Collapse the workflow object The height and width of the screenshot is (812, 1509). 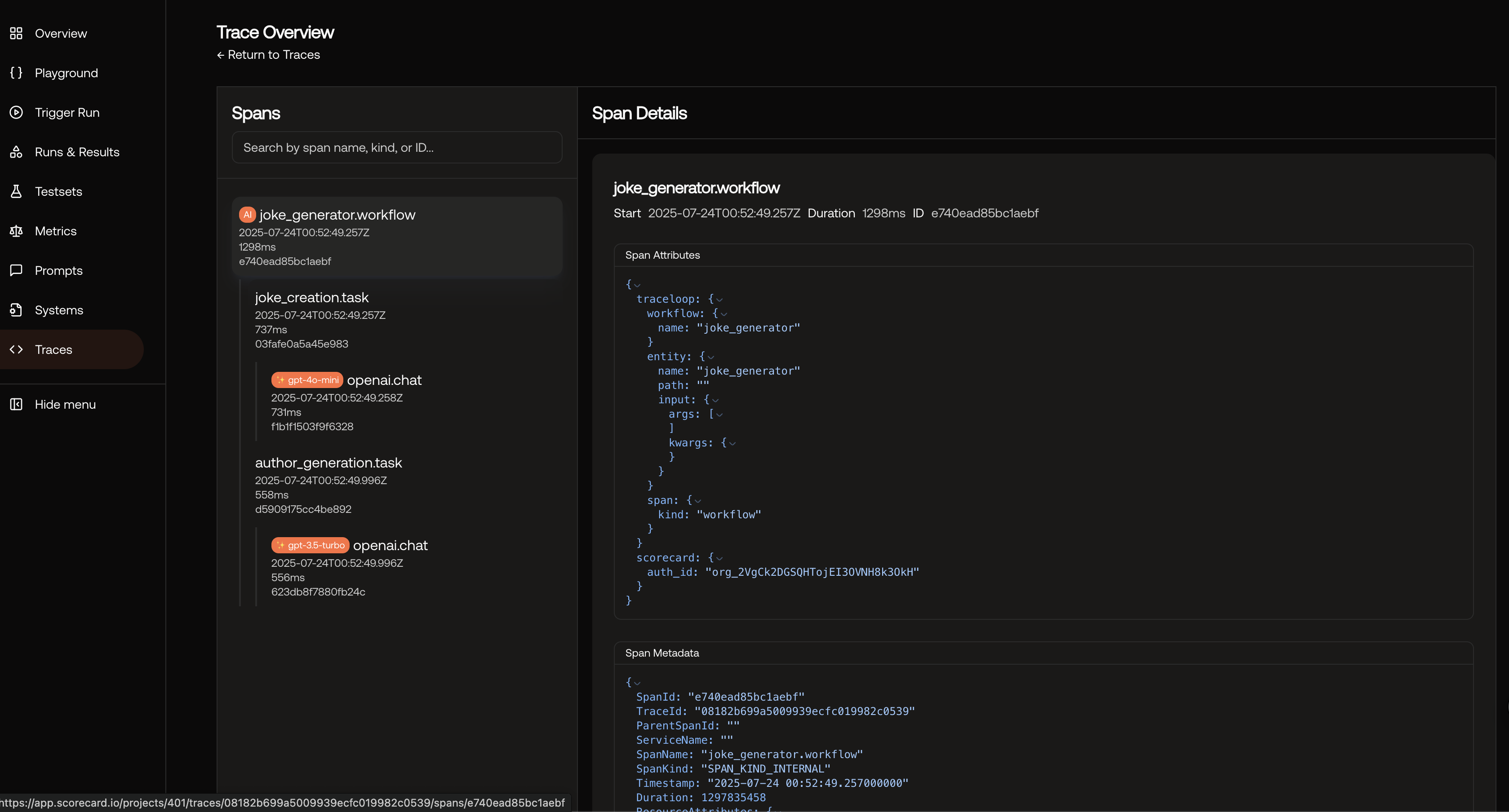(724, 314)
